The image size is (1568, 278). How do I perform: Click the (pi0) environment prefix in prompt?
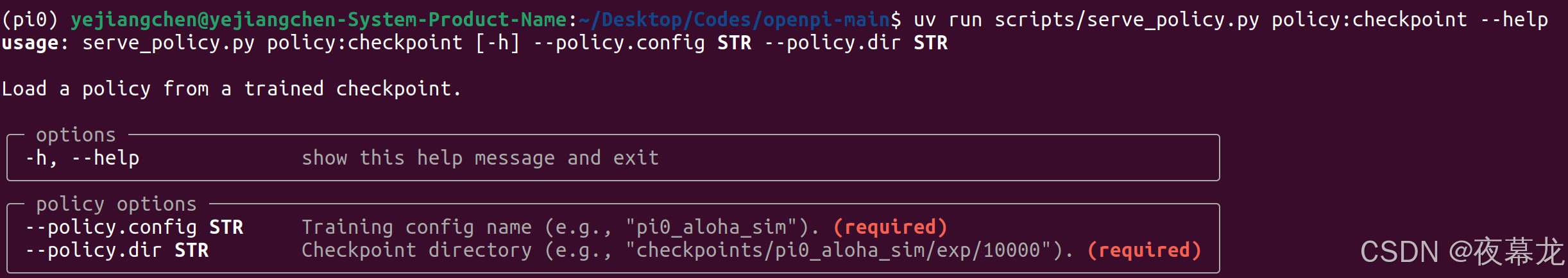30,20
